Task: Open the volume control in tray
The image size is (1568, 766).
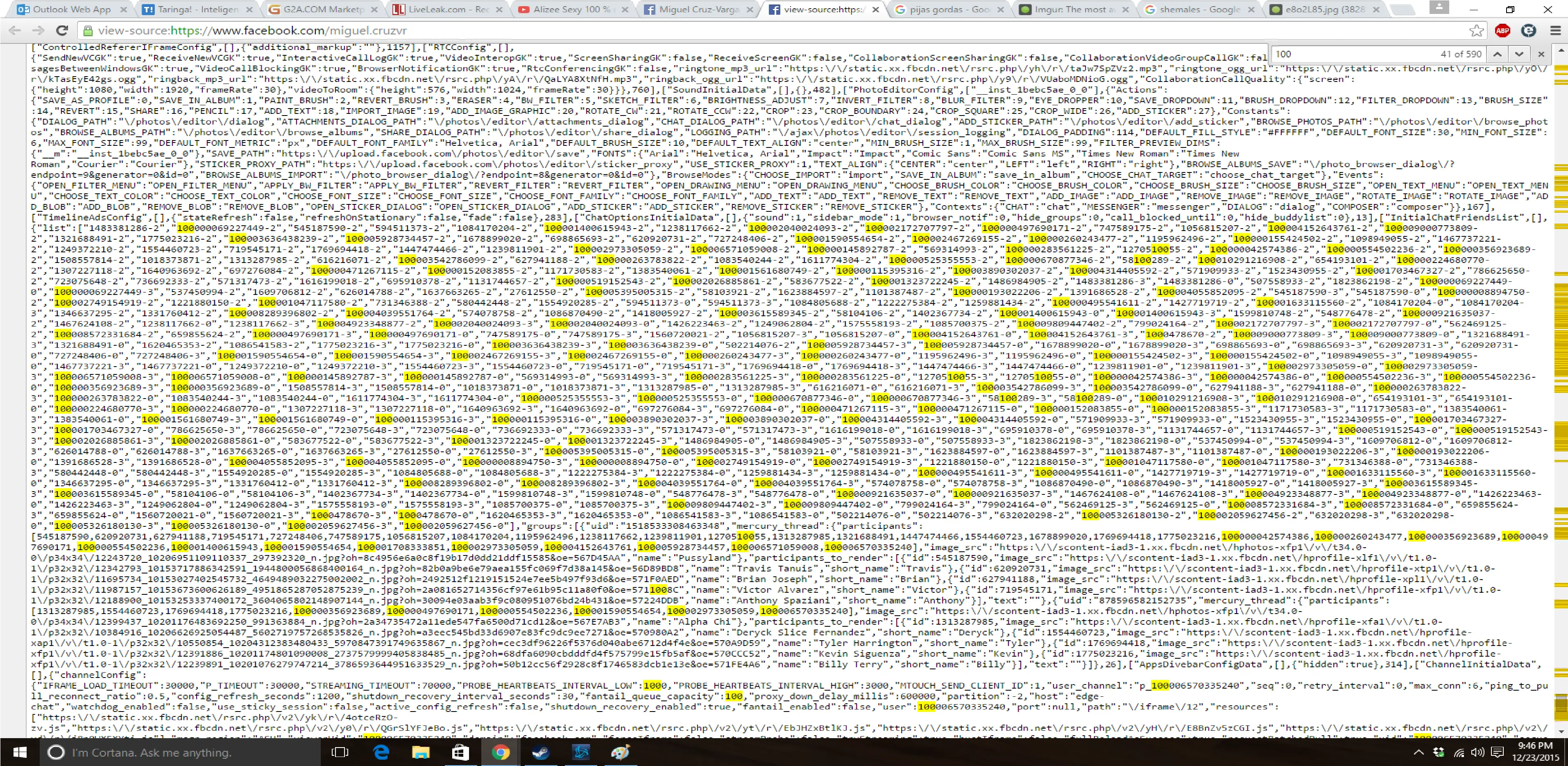Action: click(x=1477, y=752)
